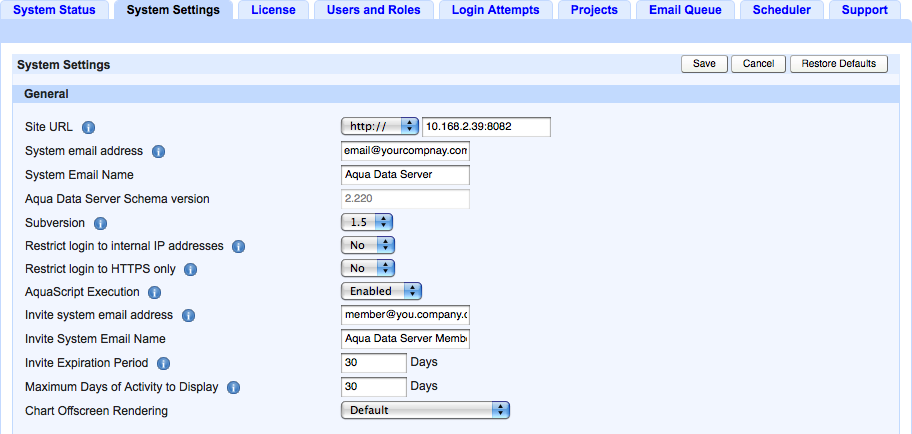Click info icon next to Subversion

[101, 223]
